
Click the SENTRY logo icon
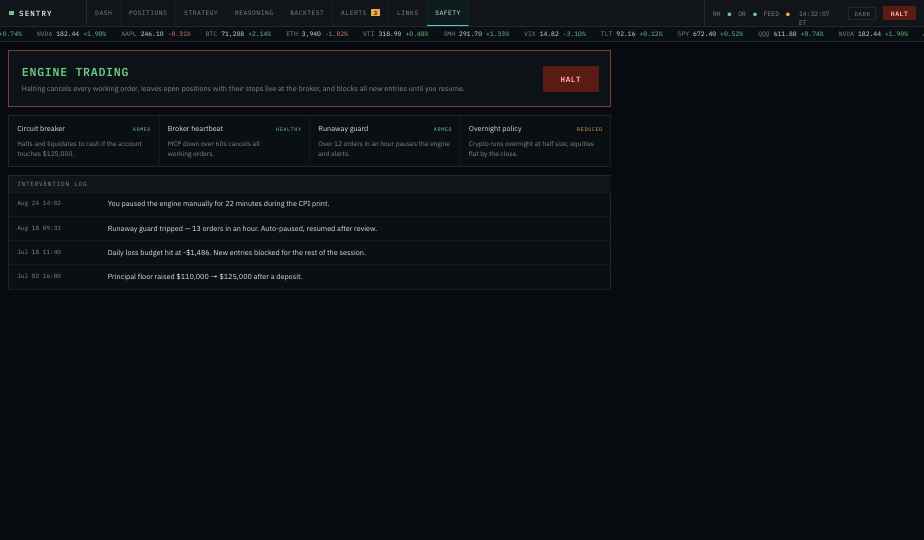tap(11, 13)
